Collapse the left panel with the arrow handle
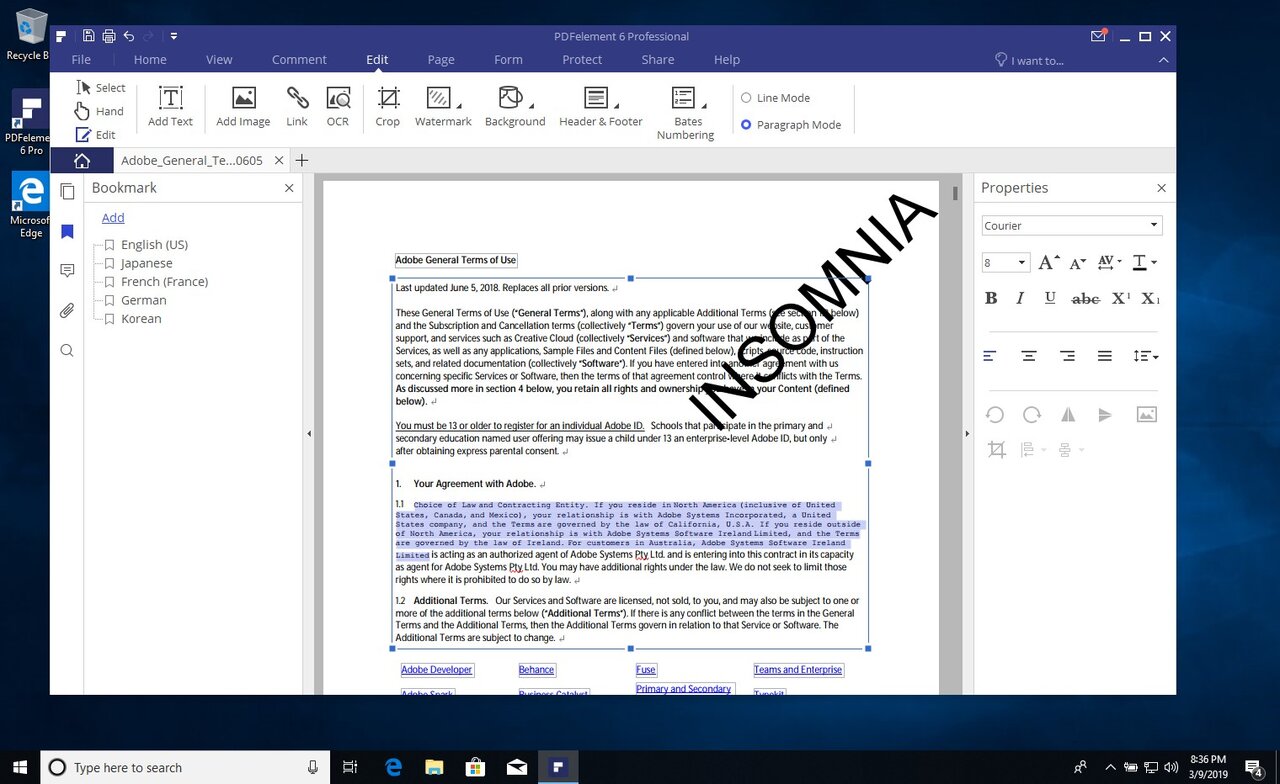Image resolution: width=1280 pixels, height=784 pixels. coord(308,434)
